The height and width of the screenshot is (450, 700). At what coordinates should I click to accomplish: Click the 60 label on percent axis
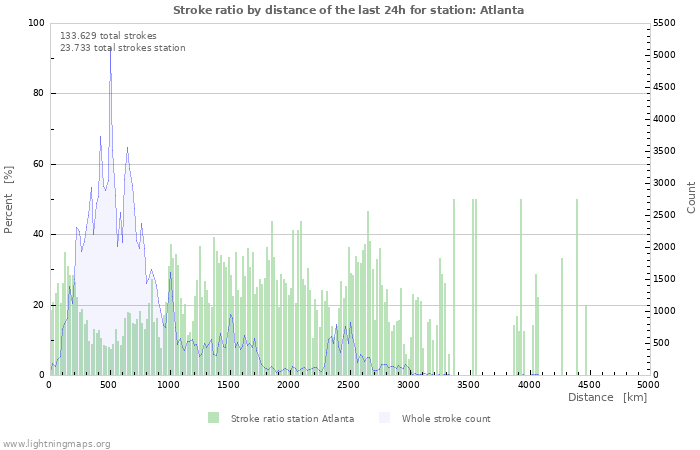(x=39, y=164)
